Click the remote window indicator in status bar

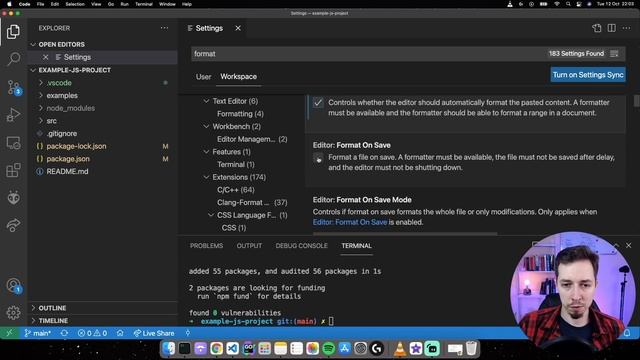pos(9,333)
